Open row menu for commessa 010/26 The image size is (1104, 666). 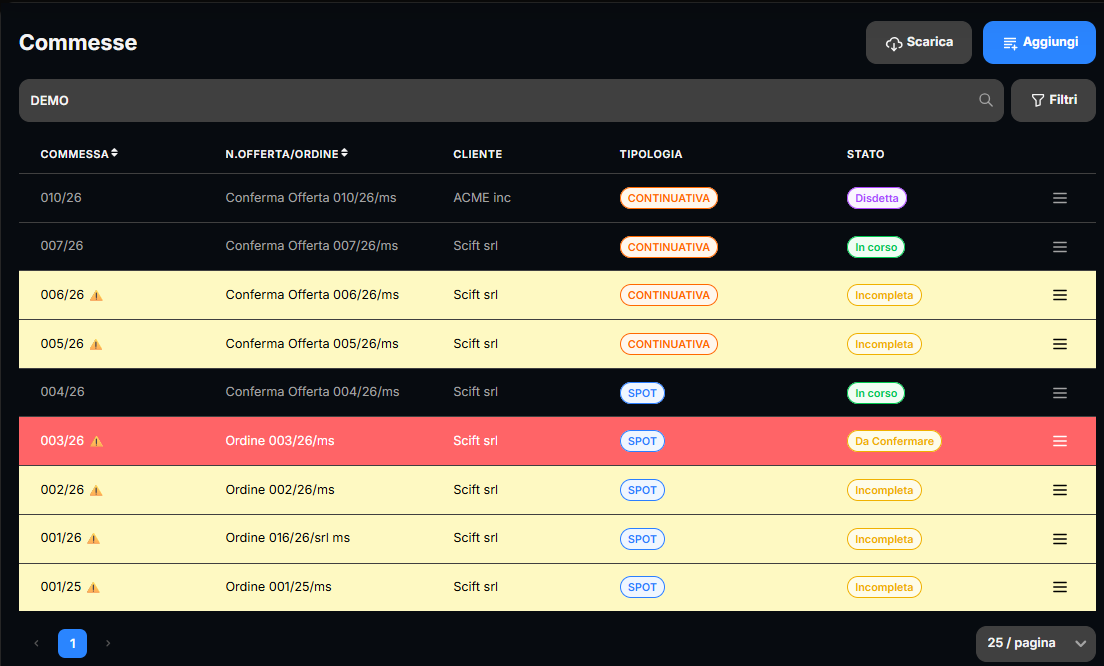pyautogui.click(x=1060, y=199)
